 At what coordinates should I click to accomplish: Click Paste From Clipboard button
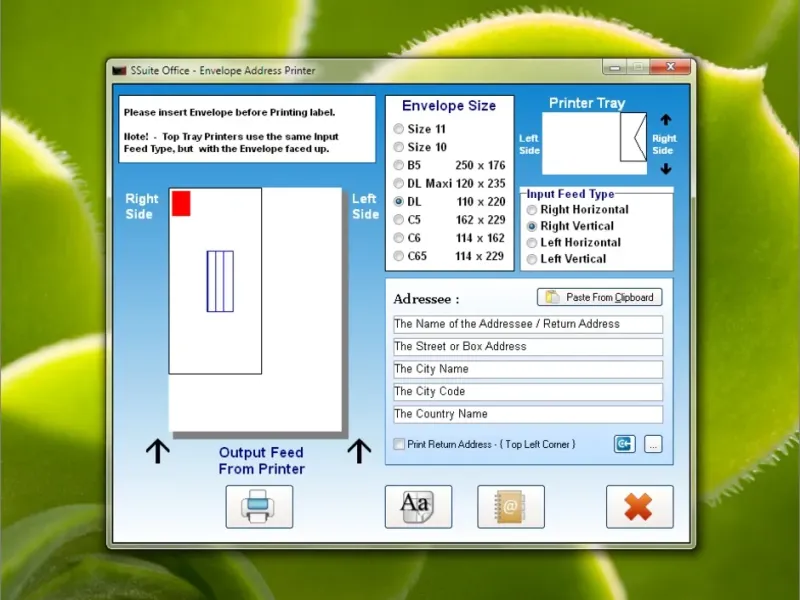[x=599, y=297]
